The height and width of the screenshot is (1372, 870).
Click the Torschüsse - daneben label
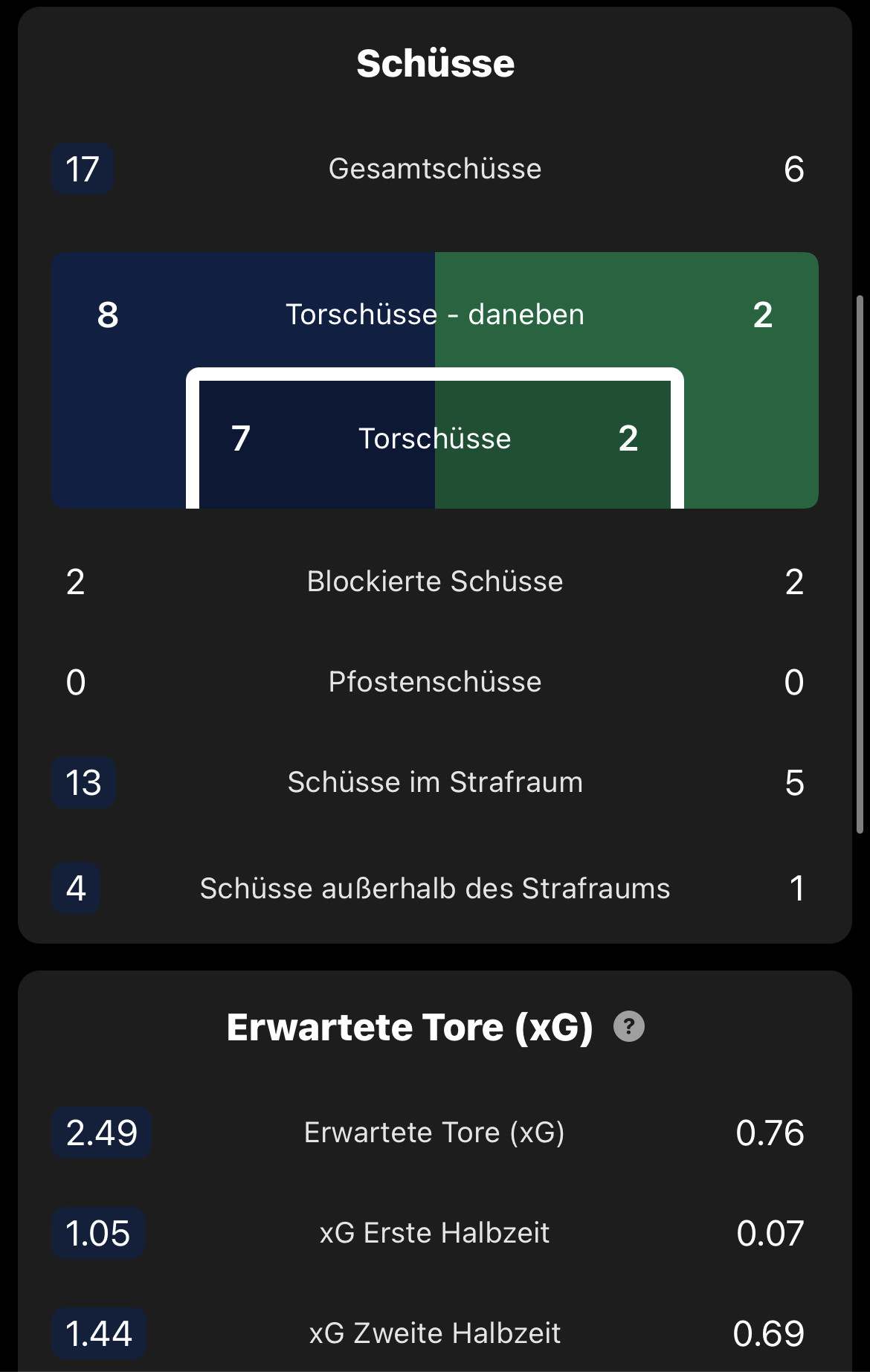pyautogui.click(x=435, y=315)
